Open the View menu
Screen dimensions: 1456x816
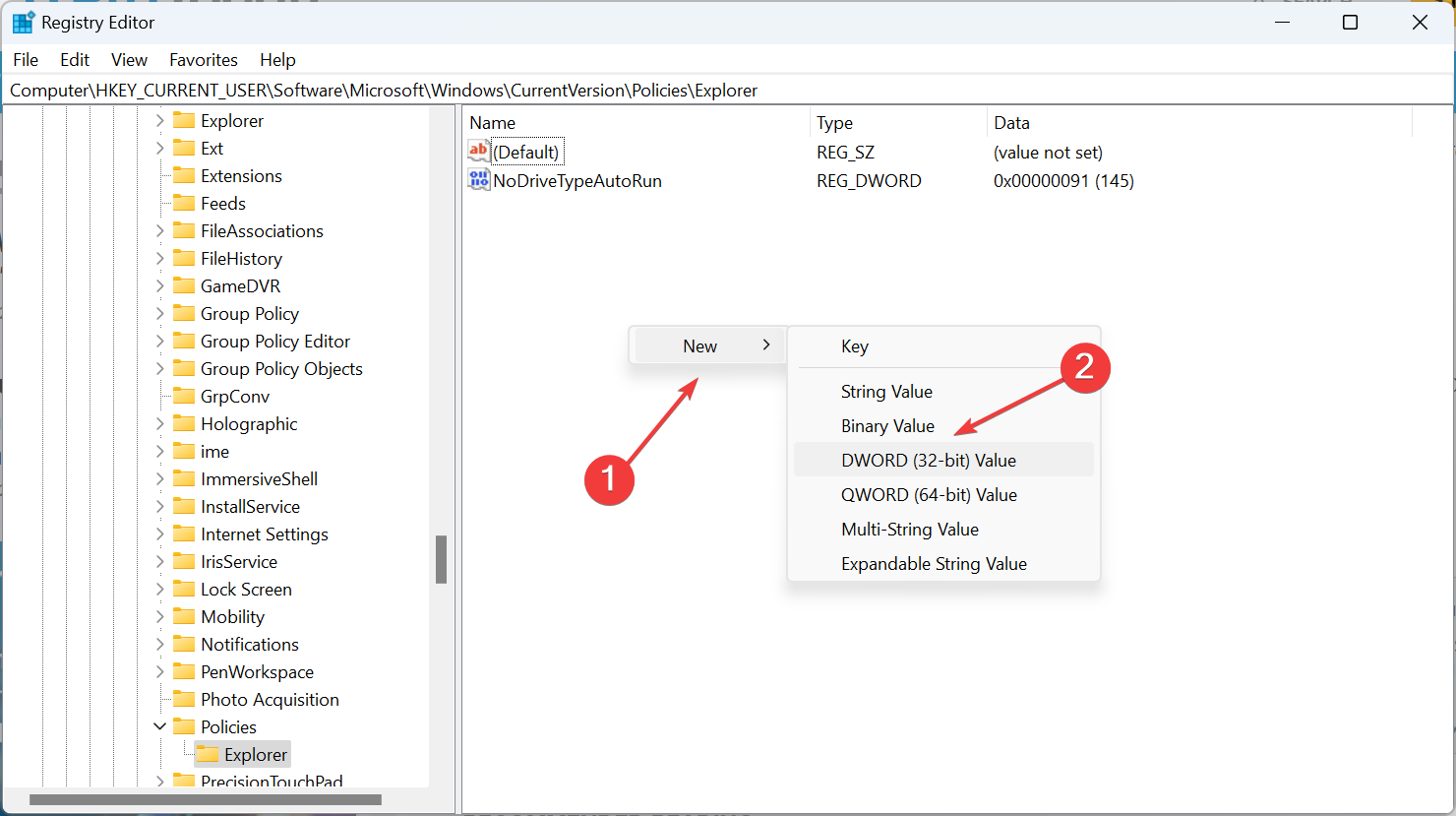(x=129, y=60)
